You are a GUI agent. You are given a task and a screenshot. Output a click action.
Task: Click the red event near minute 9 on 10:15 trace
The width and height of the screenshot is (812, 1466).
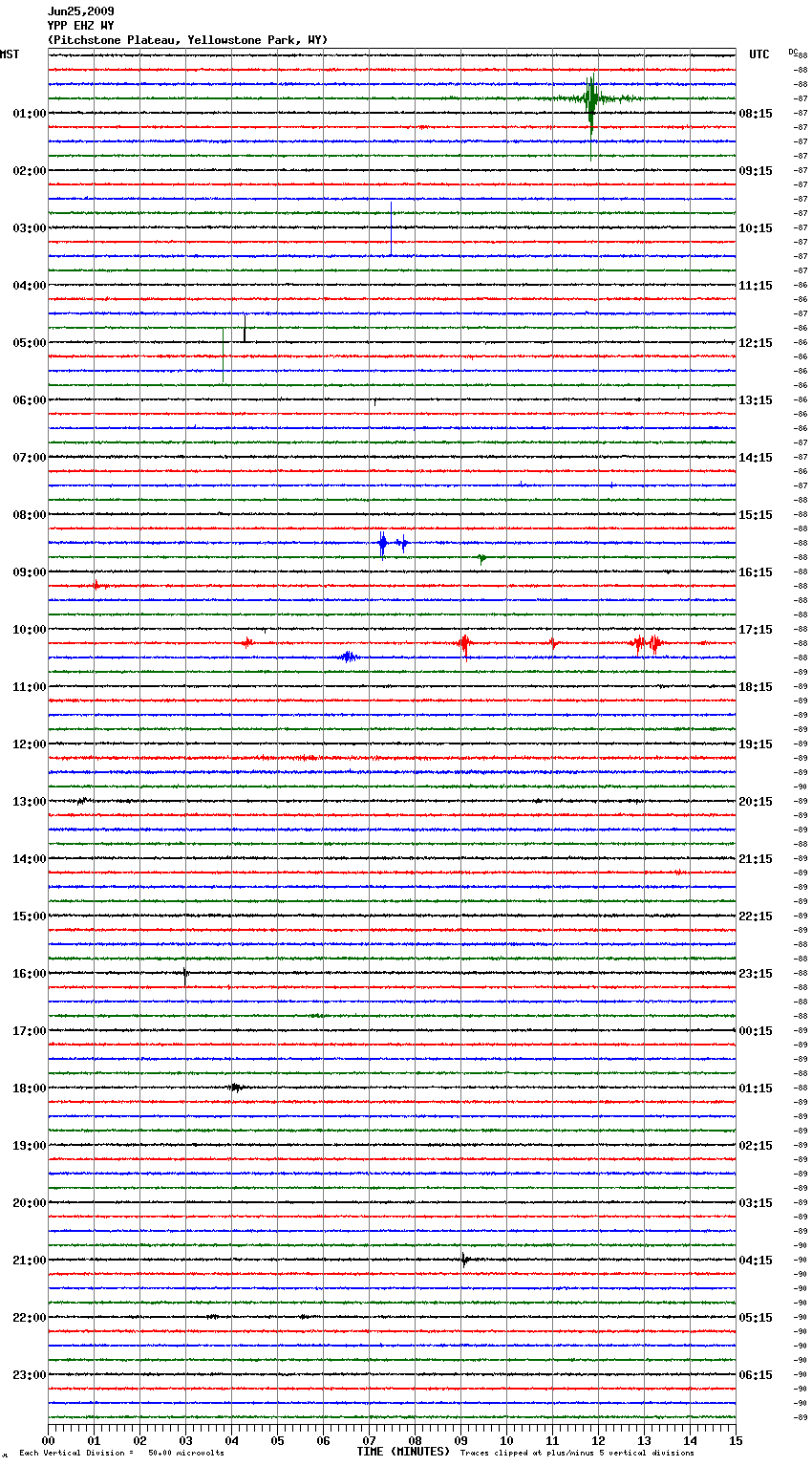coord(464,645)
